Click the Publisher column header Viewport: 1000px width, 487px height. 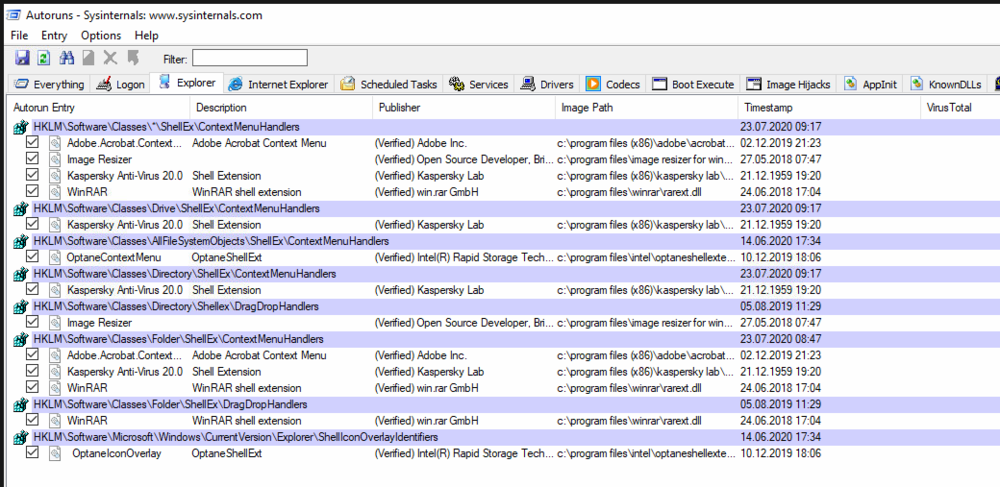tap(400, 107)
